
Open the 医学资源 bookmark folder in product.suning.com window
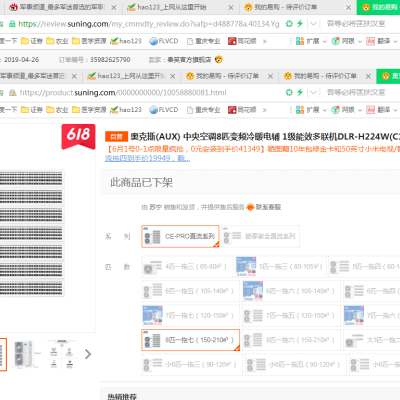[89, 110]
